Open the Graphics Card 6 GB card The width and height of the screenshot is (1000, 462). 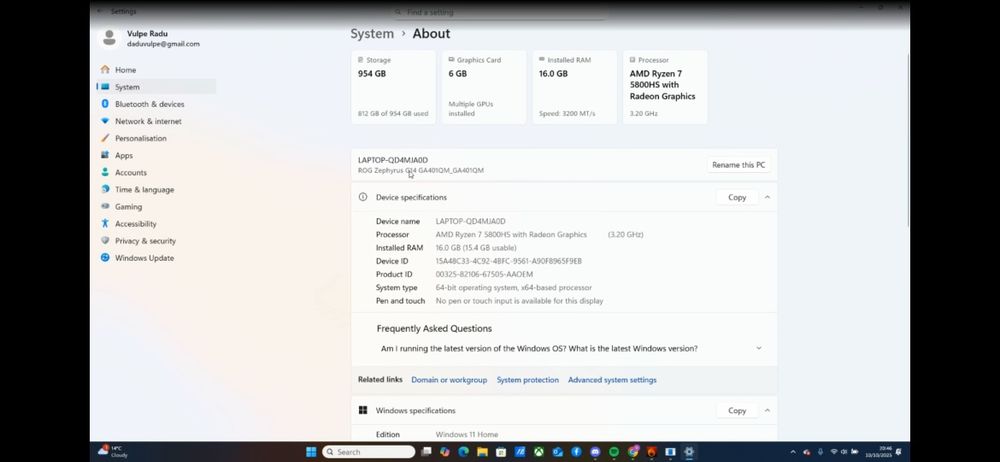click(x=483, y=87)
